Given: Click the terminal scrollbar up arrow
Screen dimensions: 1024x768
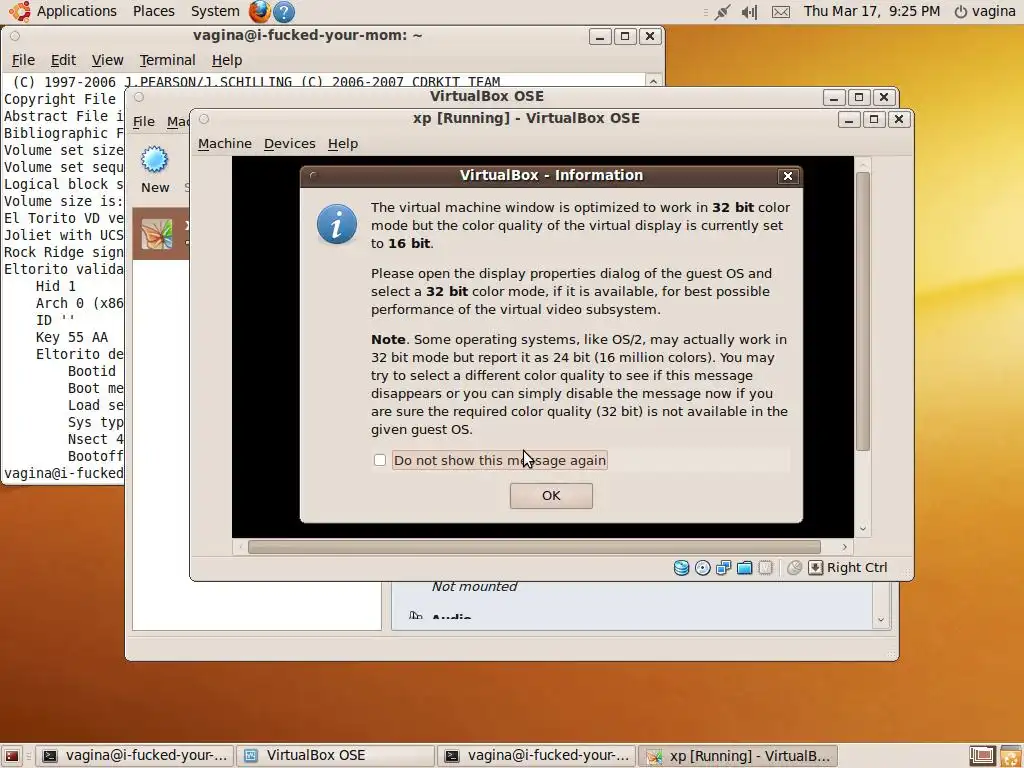Looking at the screenshot, I should click(653, 80).
